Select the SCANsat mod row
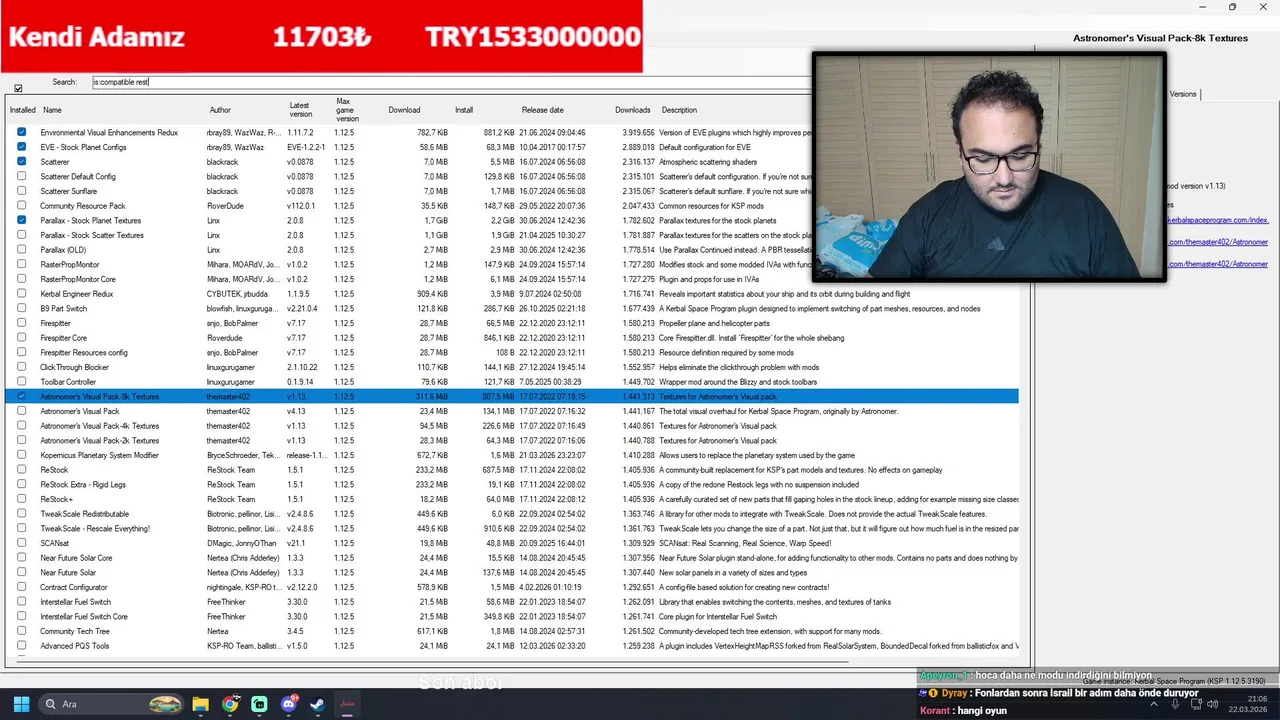This screenshot has width=1280, height=720. click(x=512, y=543)
